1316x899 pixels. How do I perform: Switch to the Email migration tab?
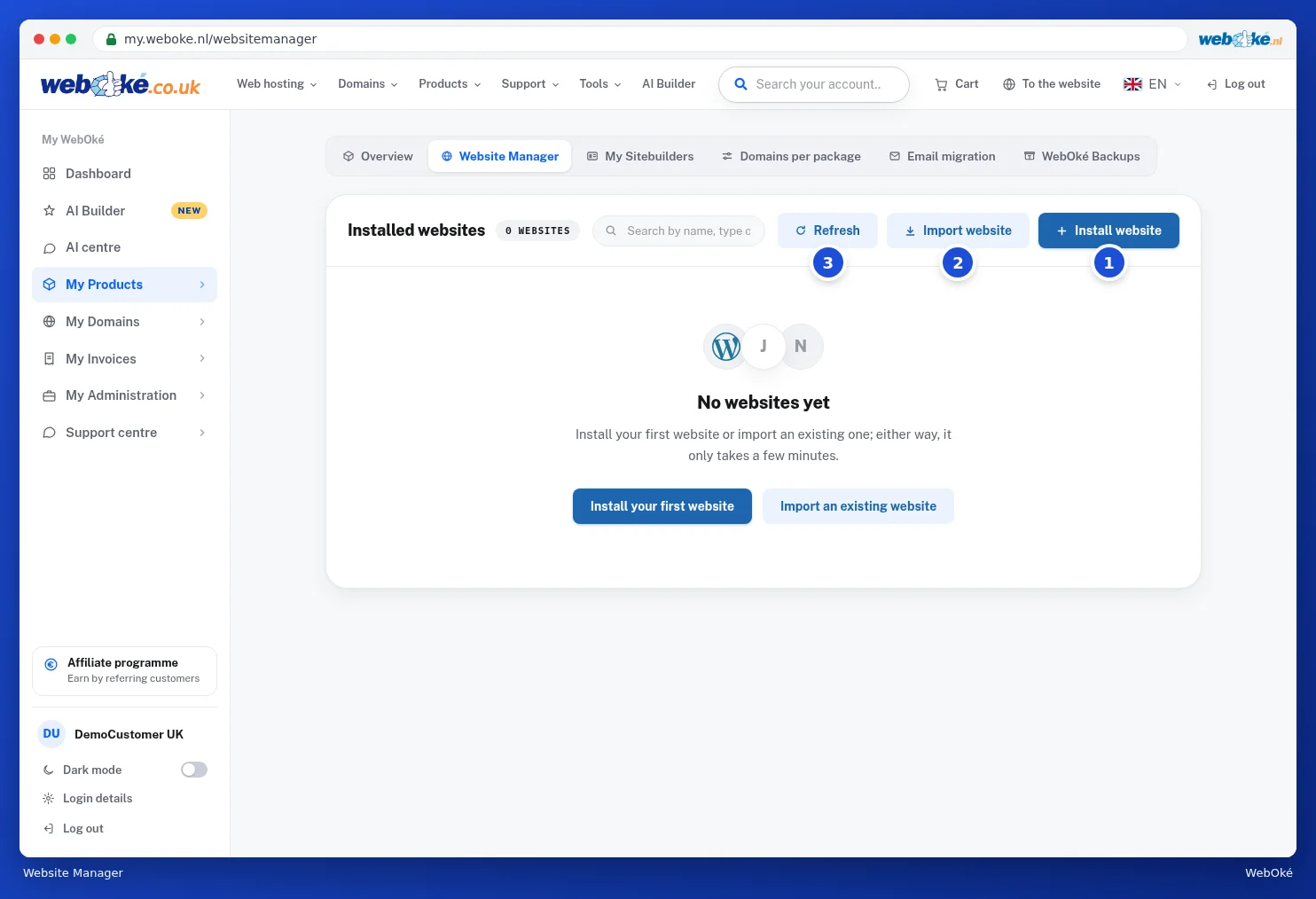pyautogui.click(x=943, y=156)
